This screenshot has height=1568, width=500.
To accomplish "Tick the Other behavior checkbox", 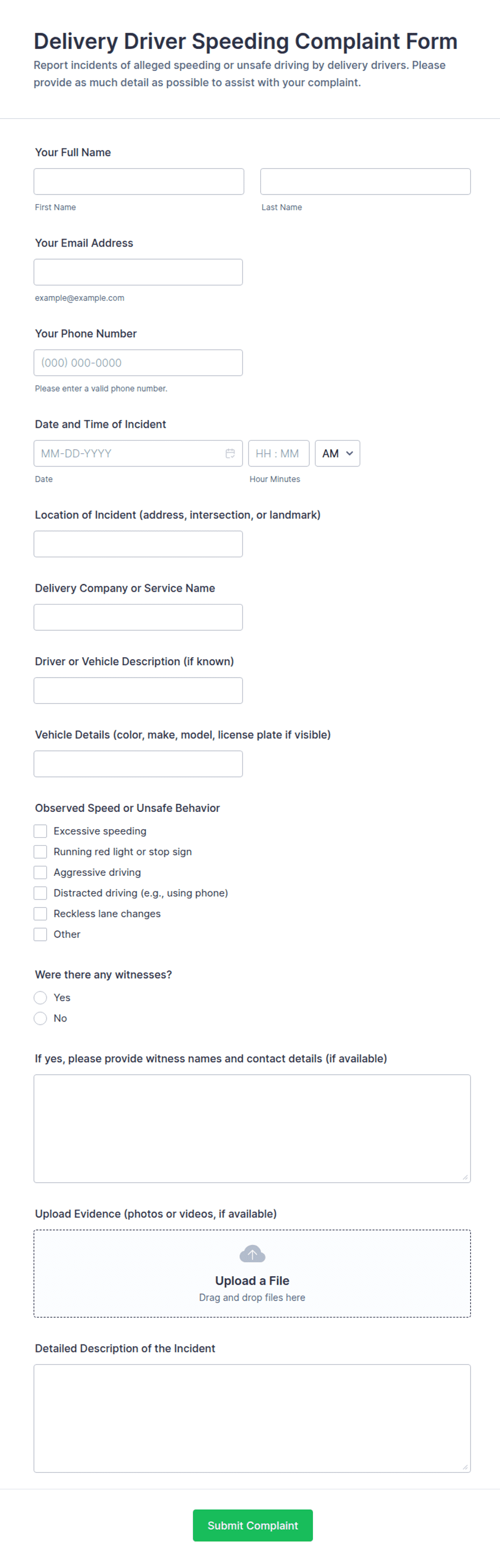I will click(x=41, y=935).
